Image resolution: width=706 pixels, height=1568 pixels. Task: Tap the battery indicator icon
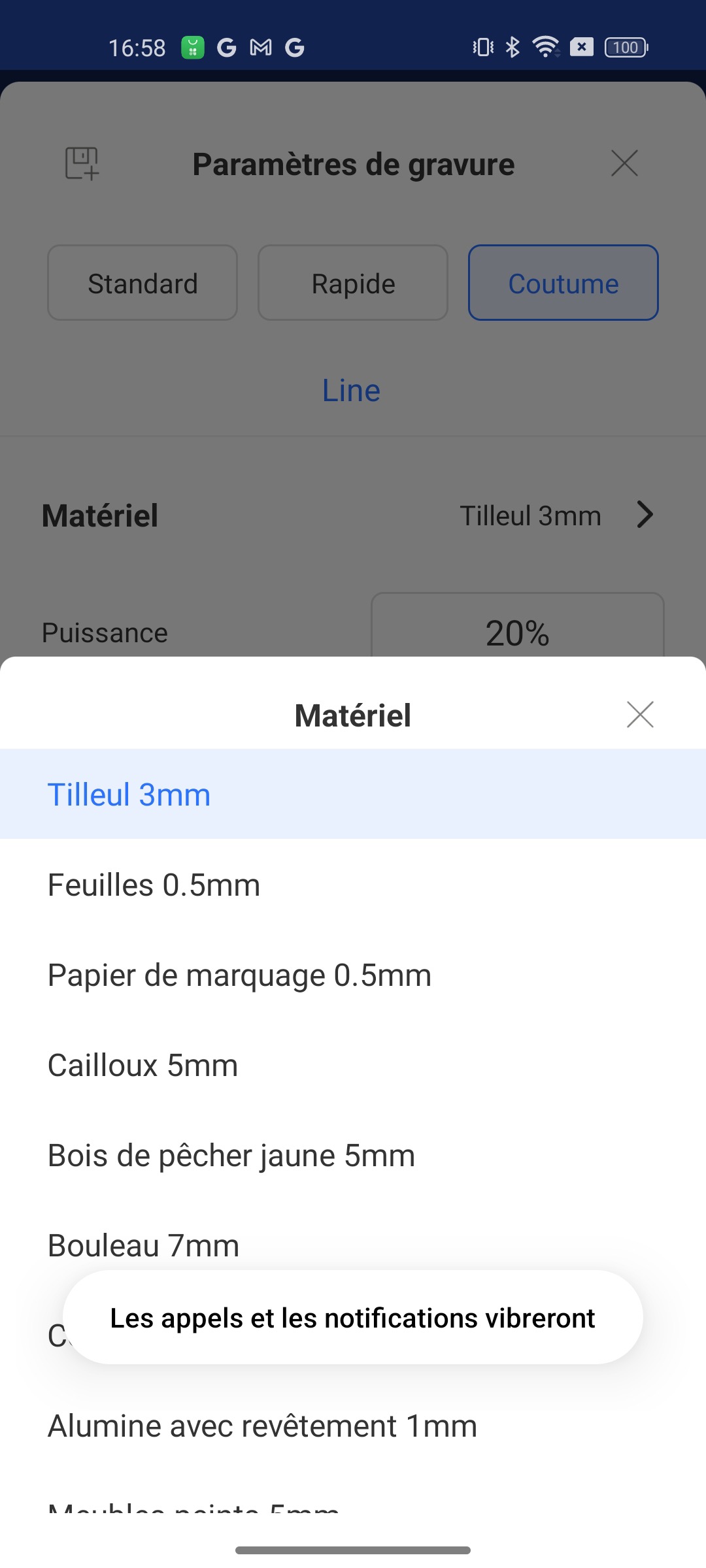626,47
